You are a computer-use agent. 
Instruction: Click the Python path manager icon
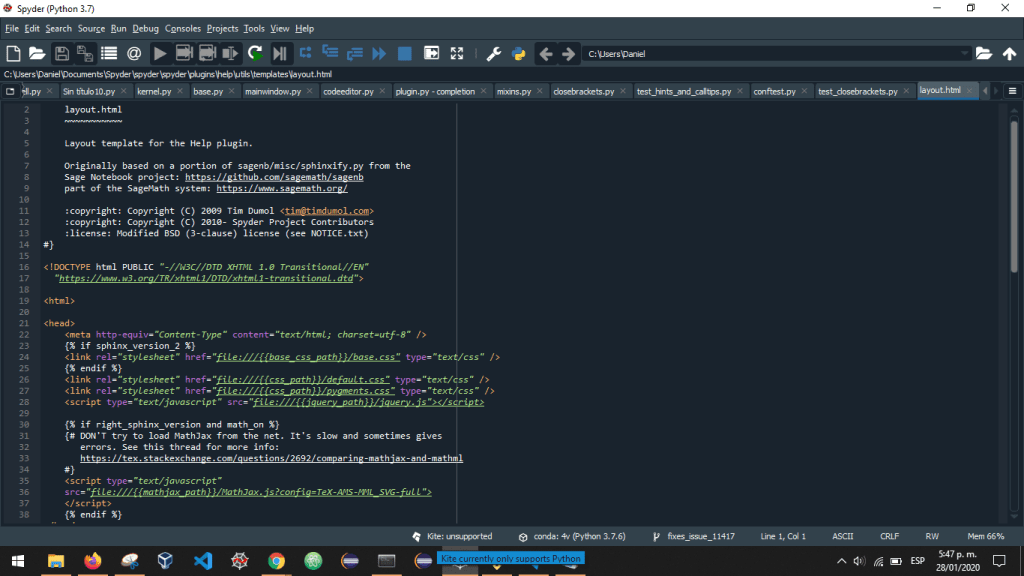tap(519, 53)
